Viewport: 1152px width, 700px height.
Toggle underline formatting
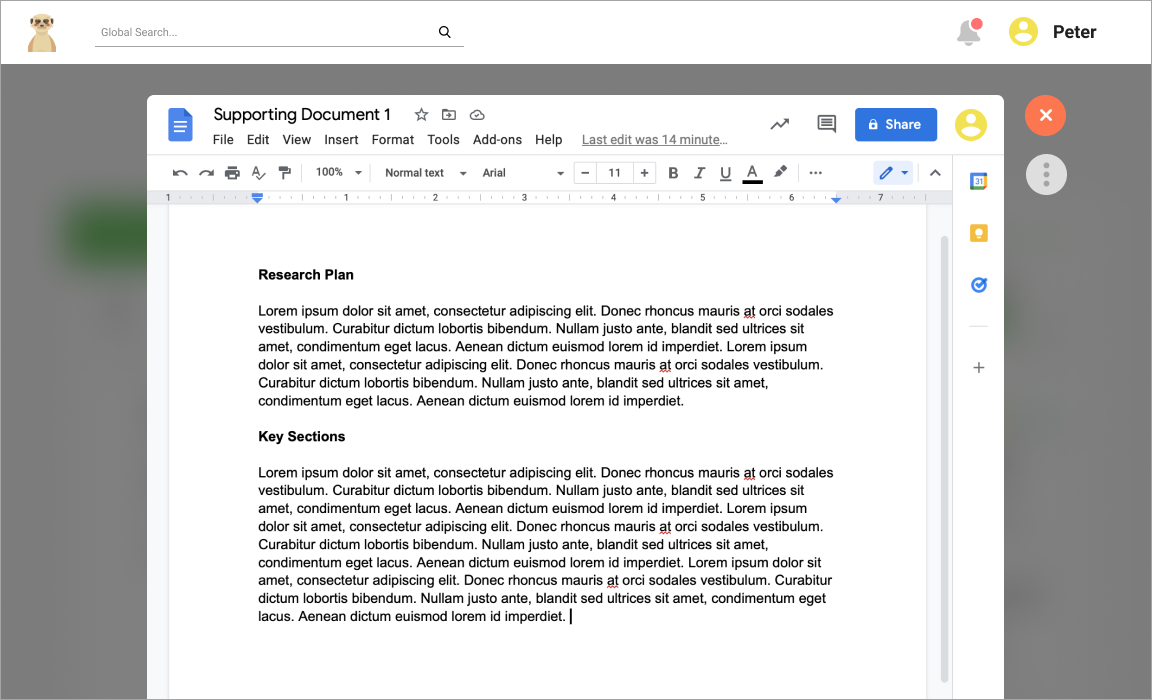click(x=725, y=173)
